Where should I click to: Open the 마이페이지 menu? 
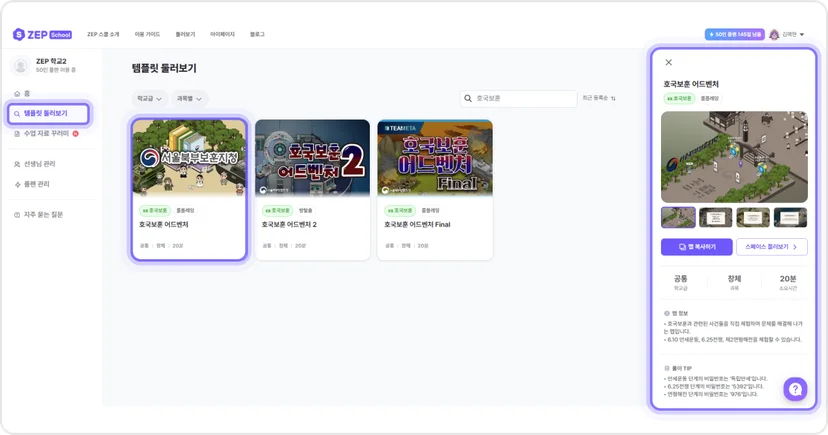pos(222,34)
